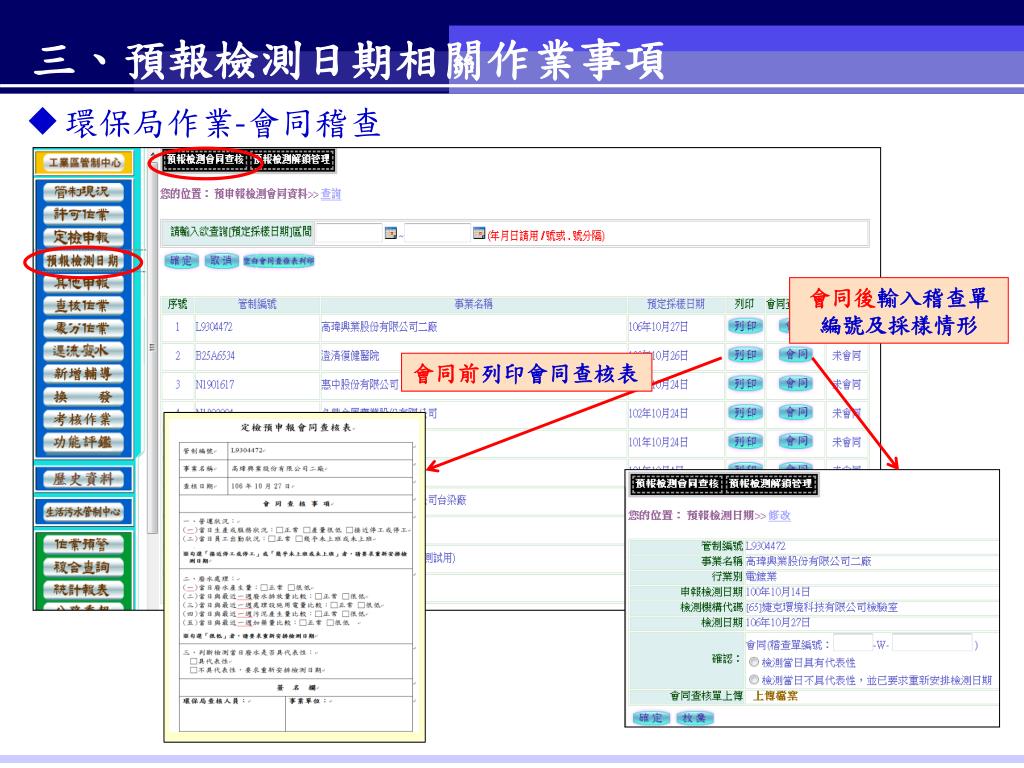The height and width of the screenshot is (768, 1024).
Task: Open 其他申報 sidebar item
Action: (83, 283)
